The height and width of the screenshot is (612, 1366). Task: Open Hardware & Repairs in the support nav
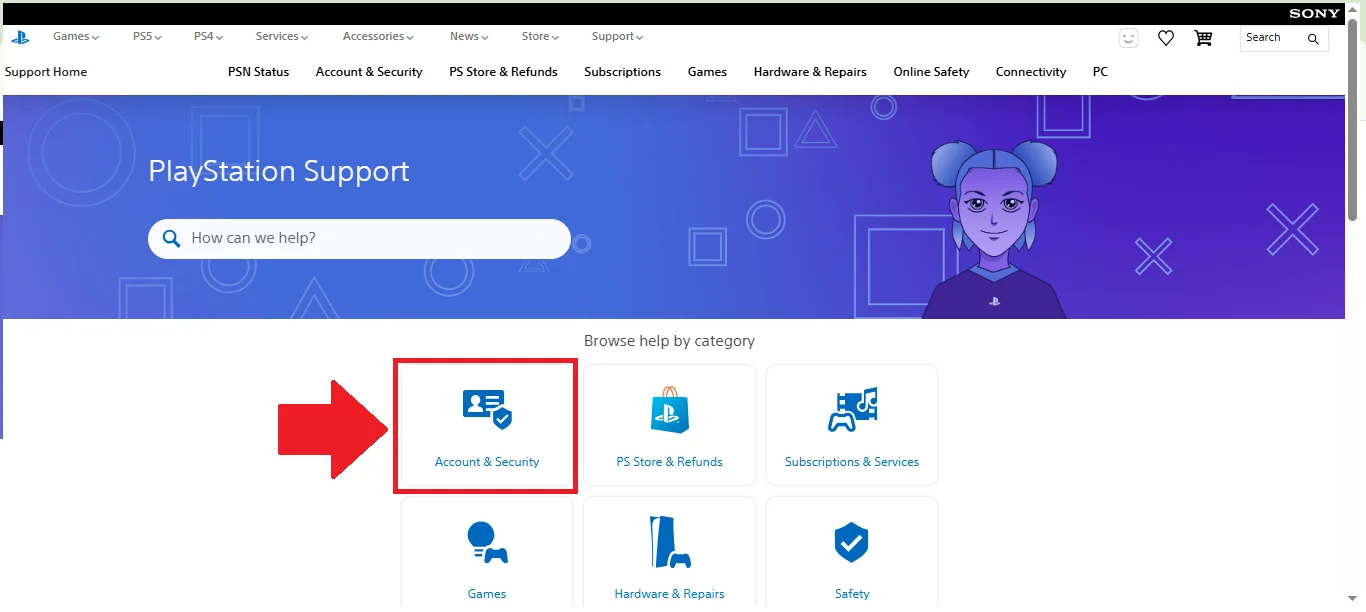(810, 72)
